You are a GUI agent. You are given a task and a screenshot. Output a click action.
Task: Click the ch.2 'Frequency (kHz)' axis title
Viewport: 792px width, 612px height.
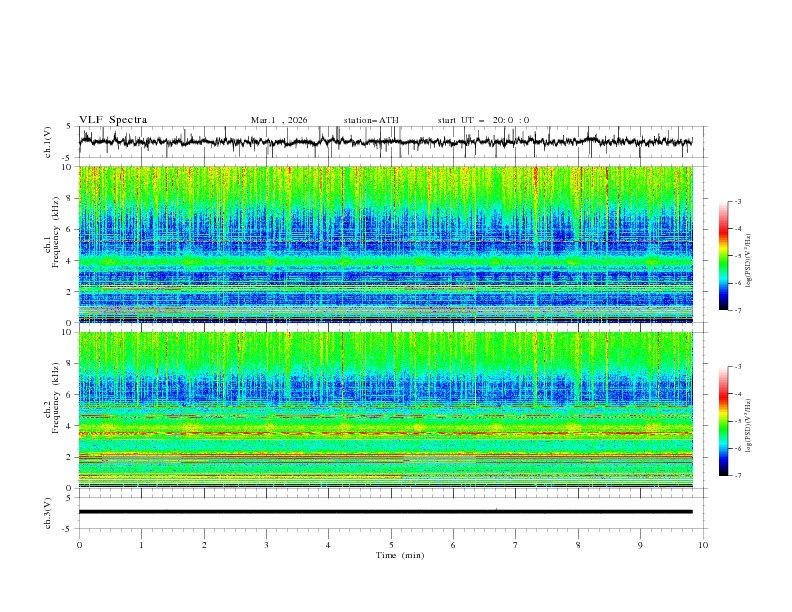(56, 397)
